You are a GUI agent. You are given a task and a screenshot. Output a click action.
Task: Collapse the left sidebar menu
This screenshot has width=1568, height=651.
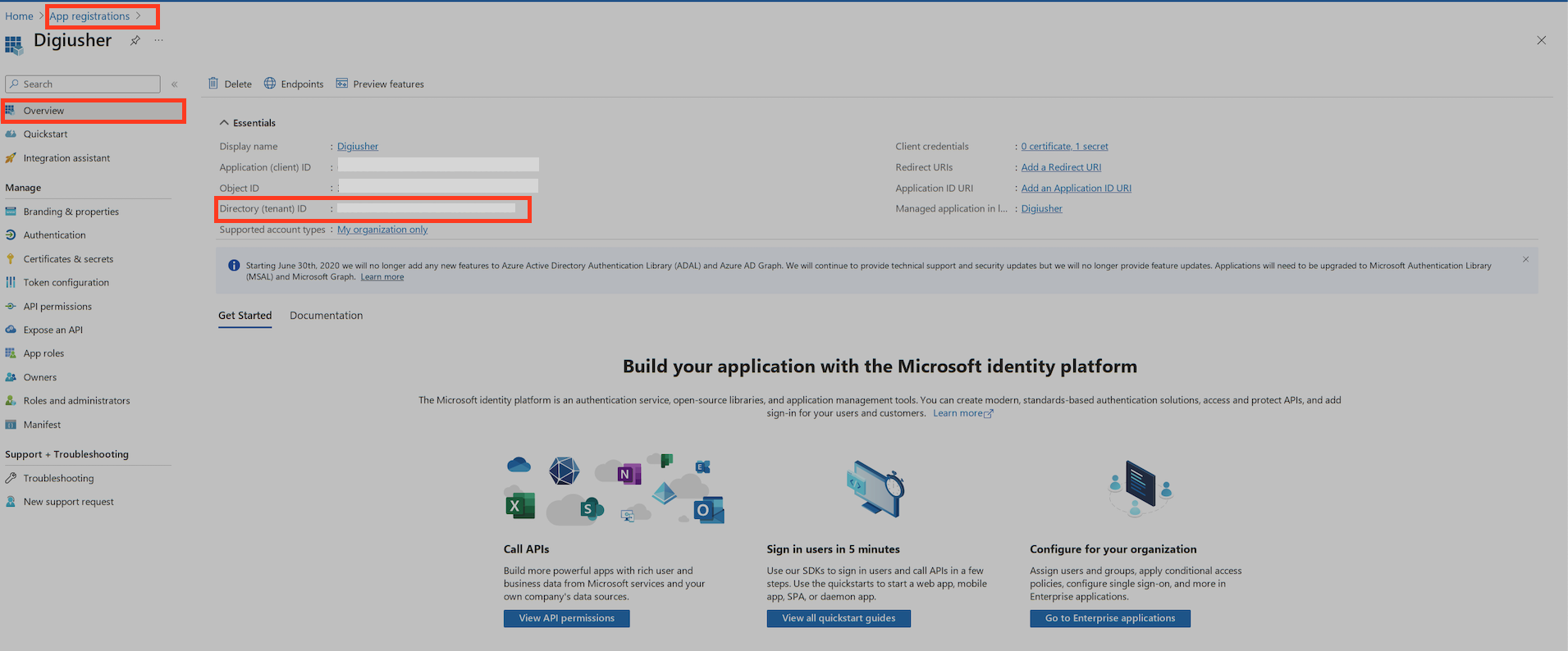[x=174, y=84]
